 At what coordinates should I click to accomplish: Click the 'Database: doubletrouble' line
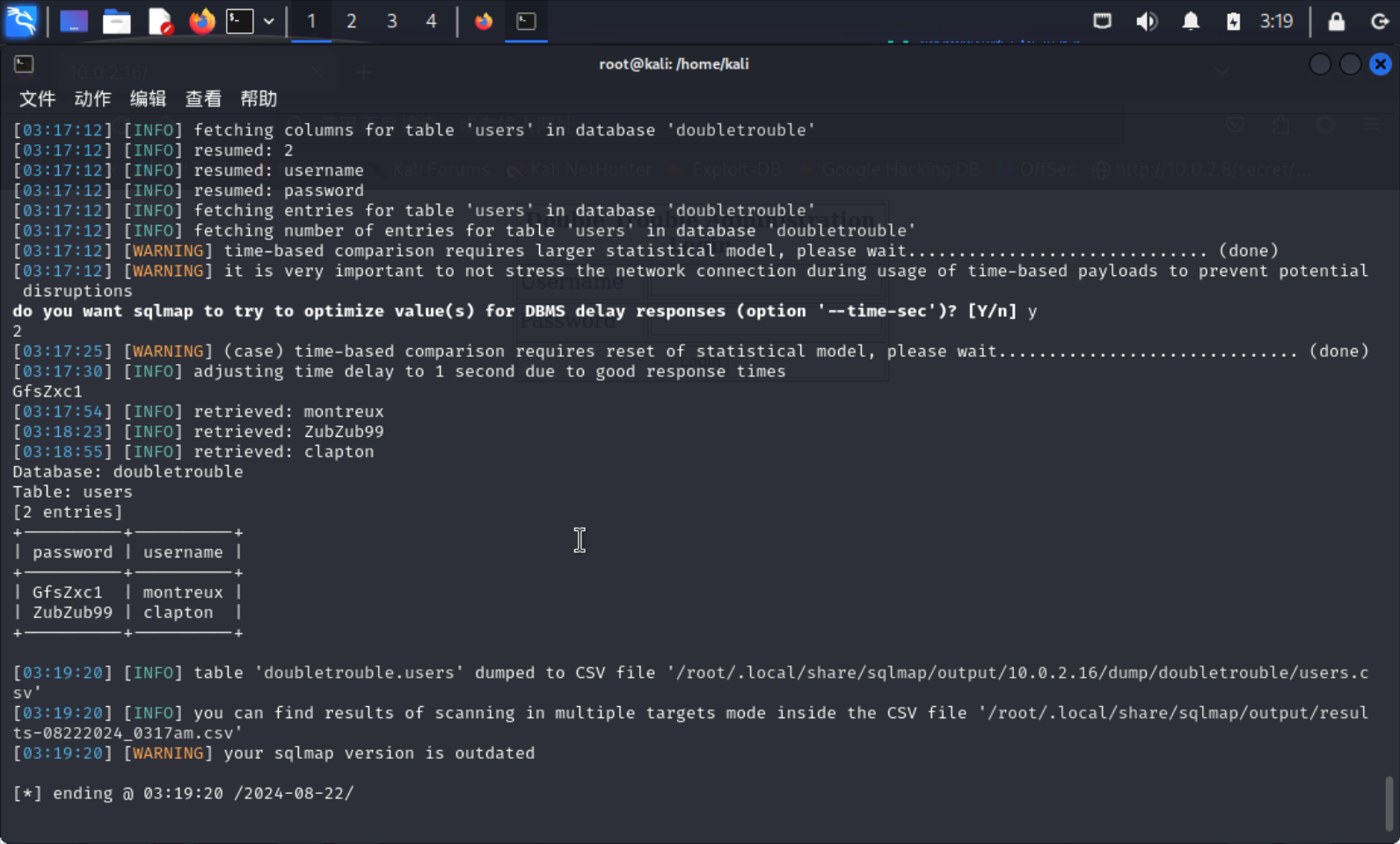[x=128, y=472]
